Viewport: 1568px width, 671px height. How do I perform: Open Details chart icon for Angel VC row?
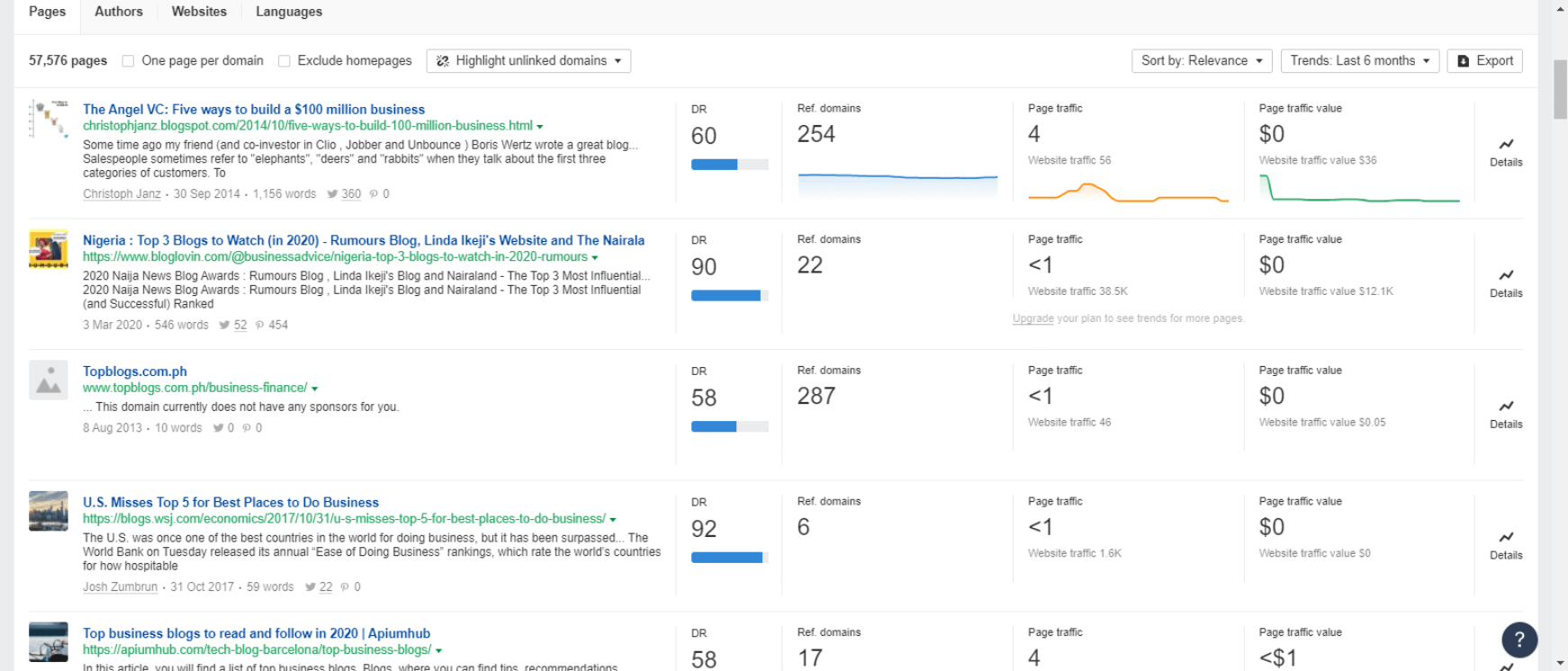[1505, 145]
